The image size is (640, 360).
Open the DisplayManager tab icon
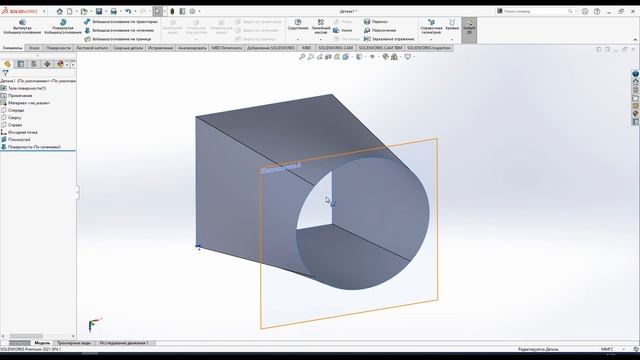(x=61, y=64)
